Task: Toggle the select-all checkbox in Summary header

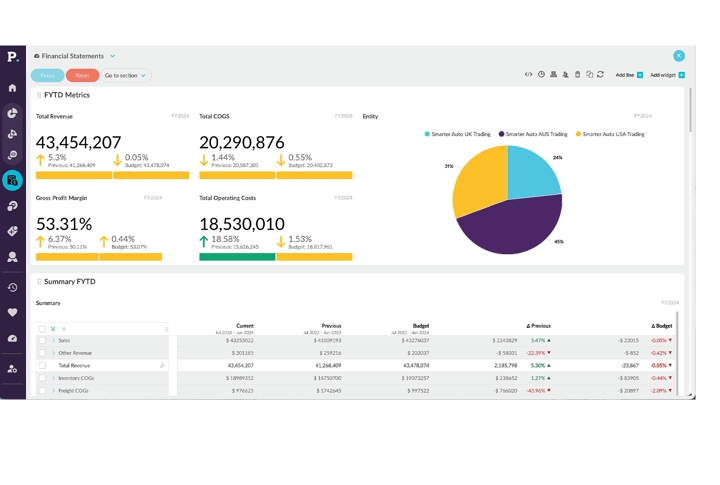Action: pos(42,328)
